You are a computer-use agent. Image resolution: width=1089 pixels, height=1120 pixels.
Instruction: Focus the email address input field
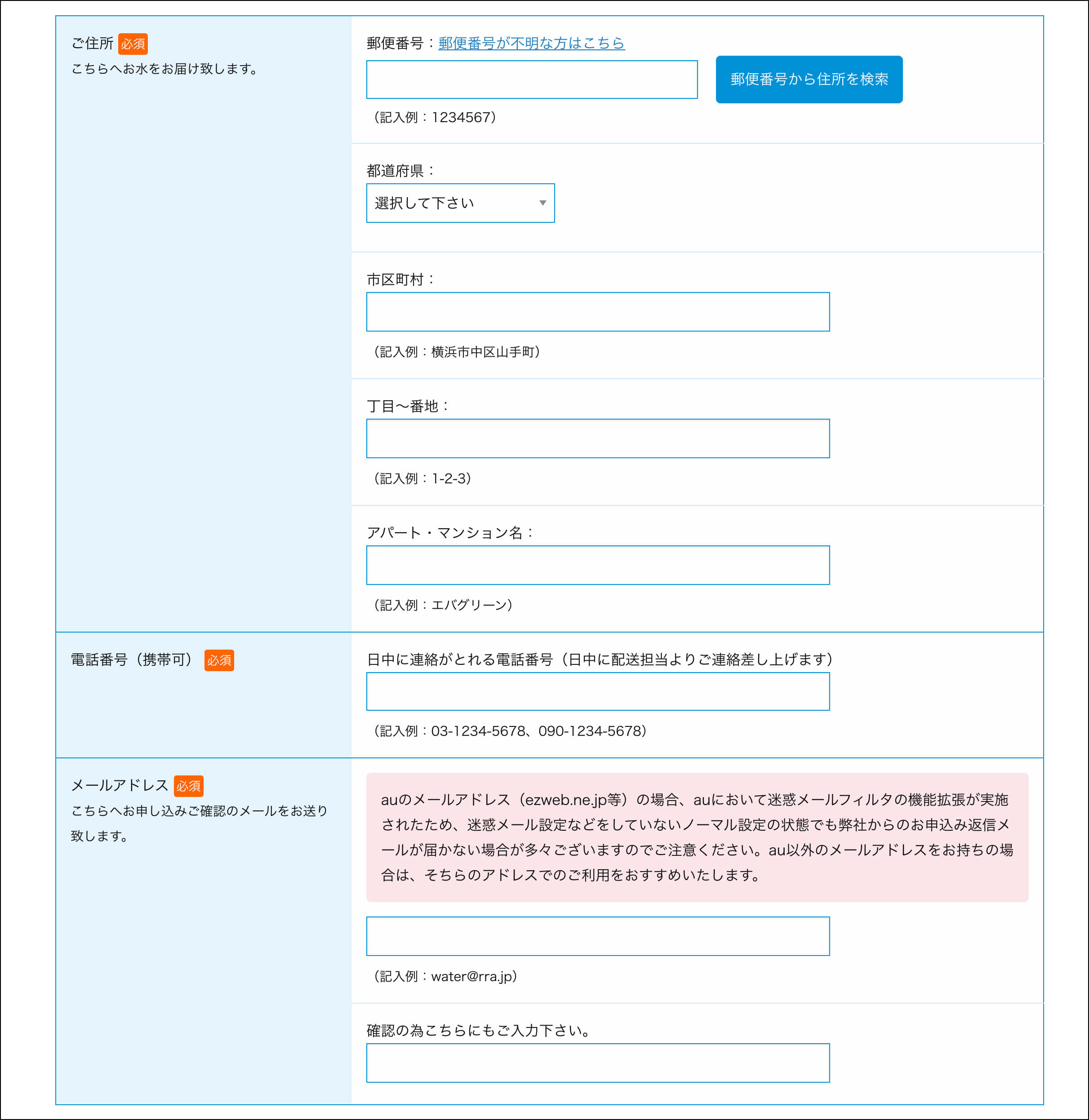tap(598, 936)
